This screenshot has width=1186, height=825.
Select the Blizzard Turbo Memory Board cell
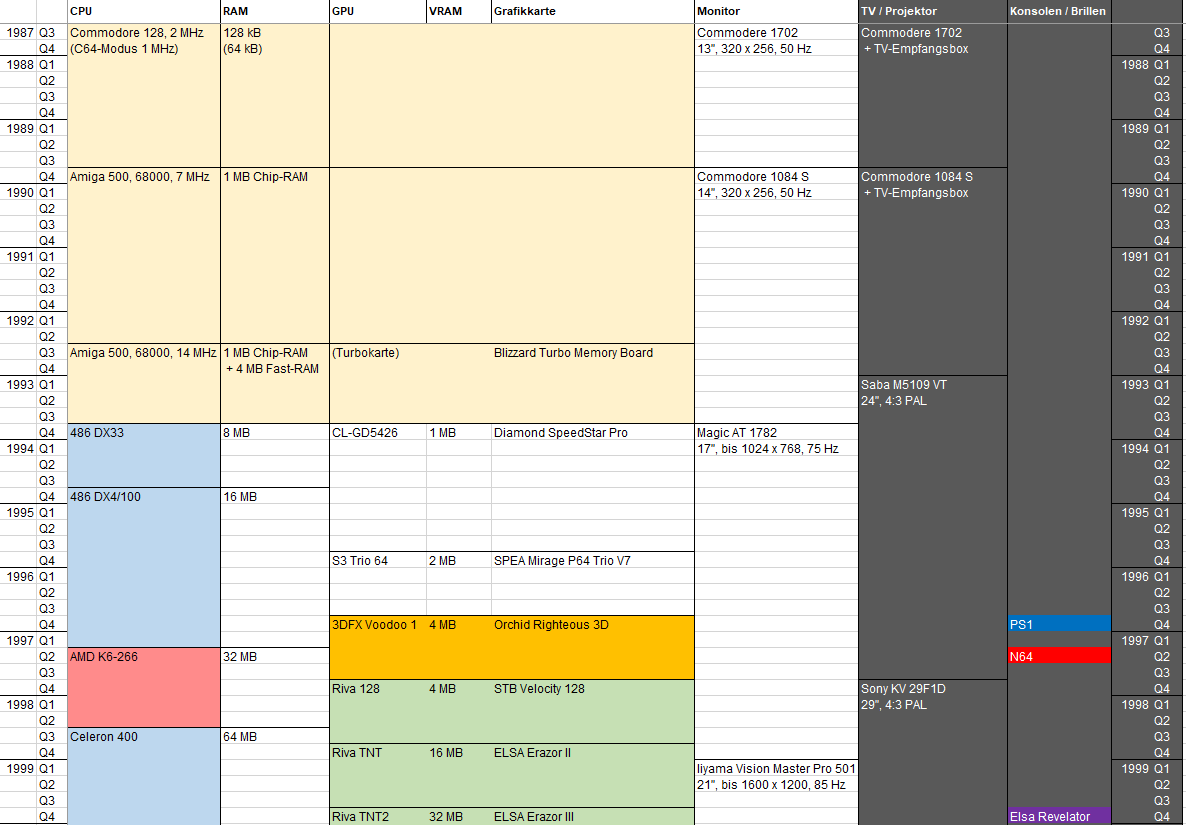pos(592,352)
